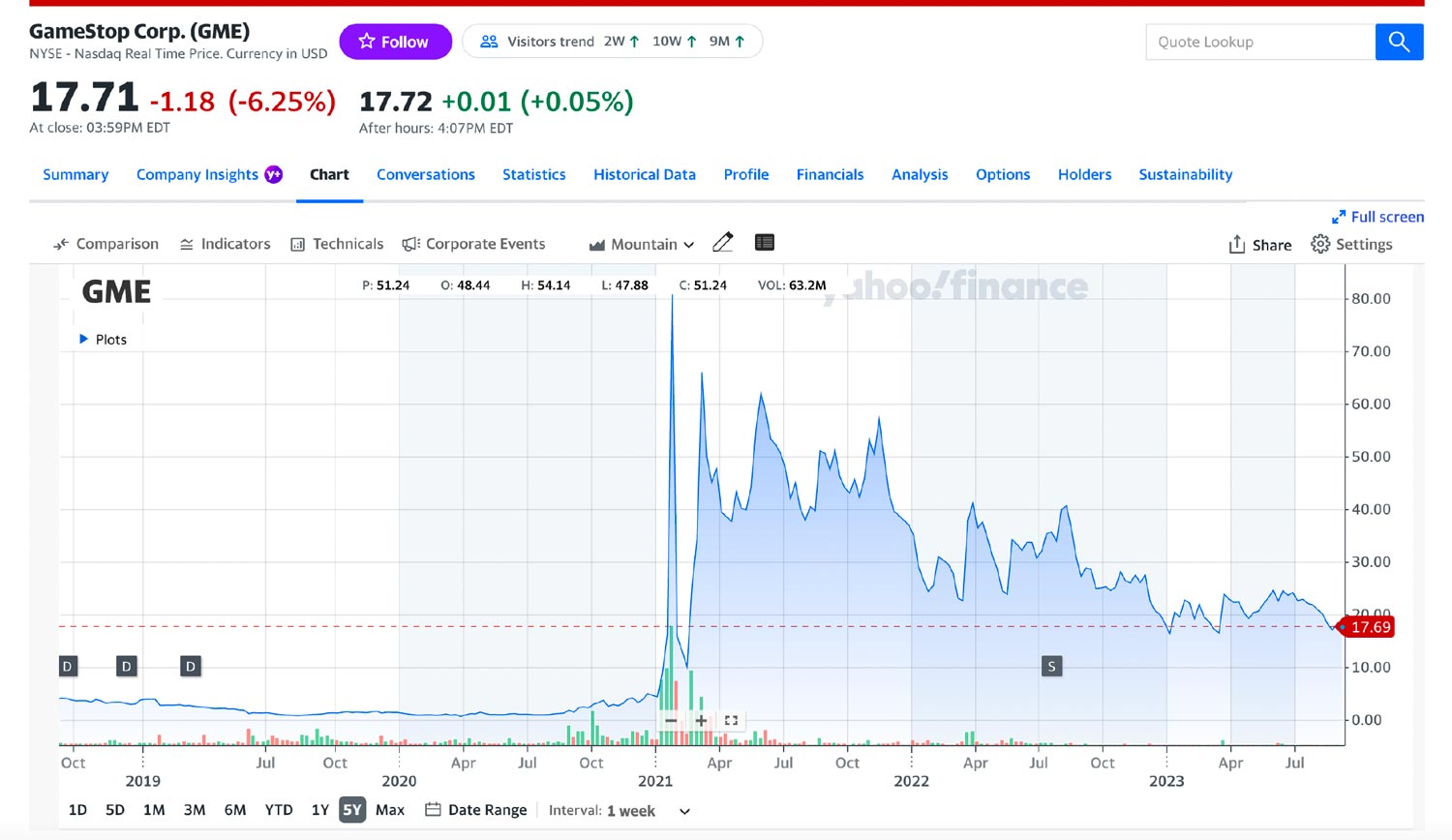The height and width of the screenshot is (840, 1452).
Task: Click the Full screen expand arrows icon
Action: tap(1339, 217)
